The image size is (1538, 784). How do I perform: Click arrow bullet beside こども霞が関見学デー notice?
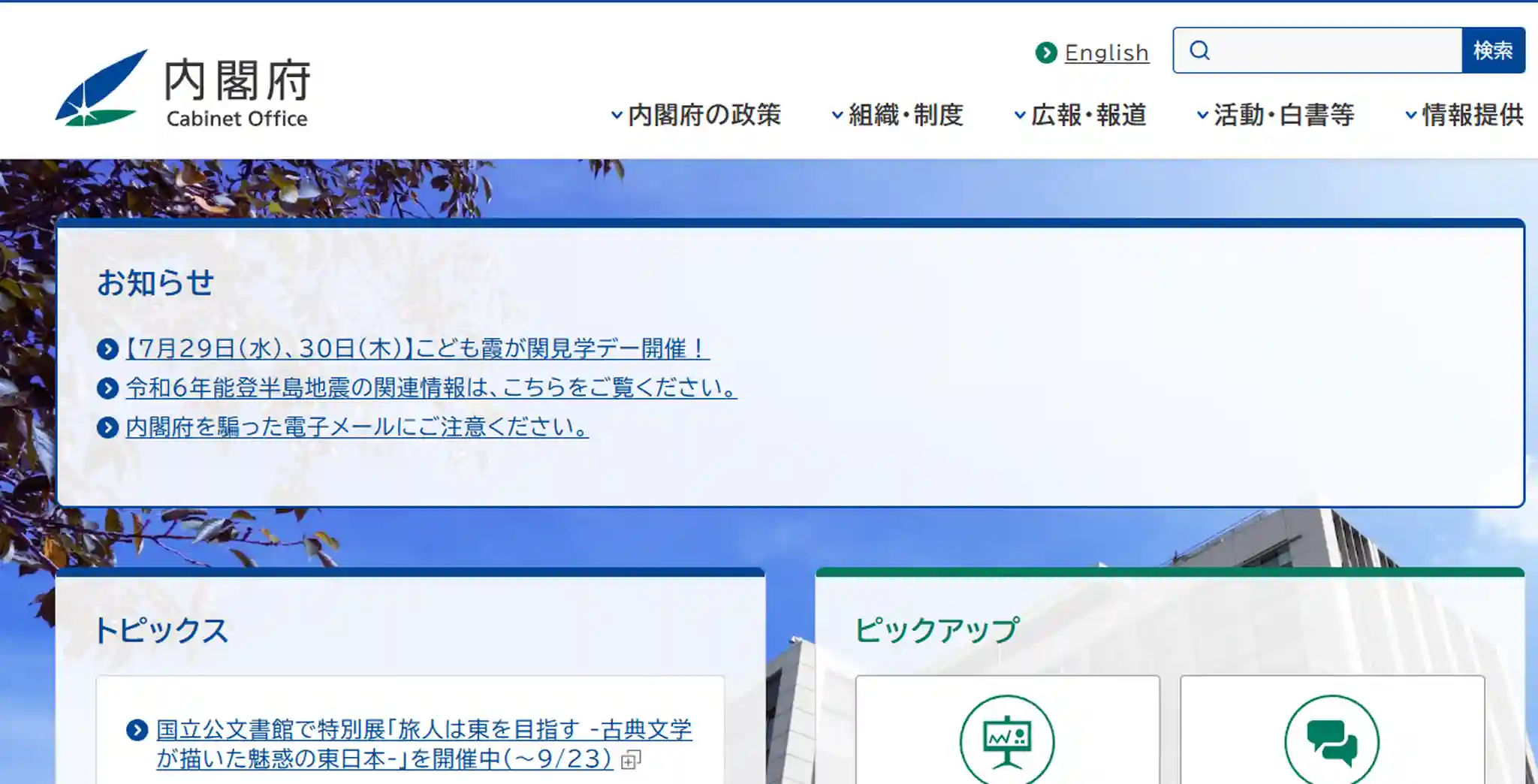coord(107,349)
